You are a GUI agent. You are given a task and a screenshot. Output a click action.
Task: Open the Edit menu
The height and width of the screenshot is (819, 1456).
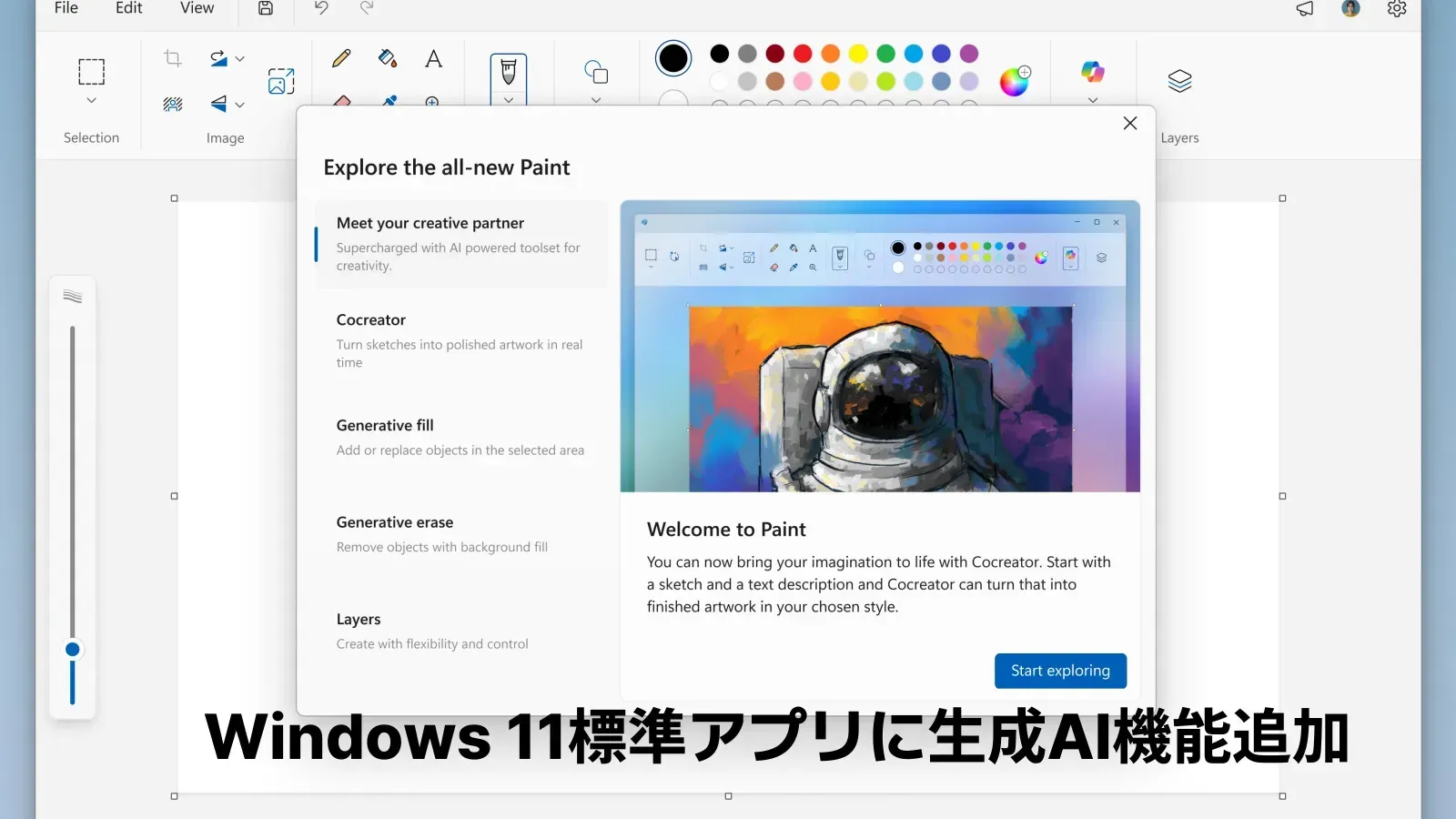(x=128, y=8)
